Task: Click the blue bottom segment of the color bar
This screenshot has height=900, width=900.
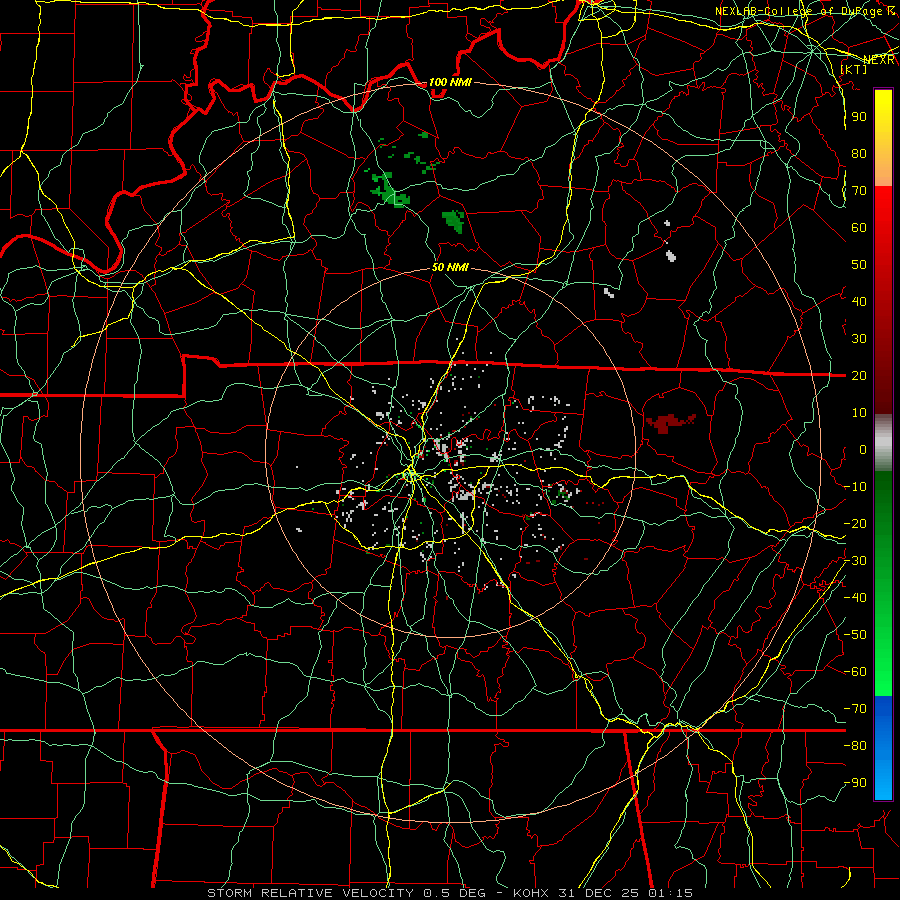Action: pos(883,748)
